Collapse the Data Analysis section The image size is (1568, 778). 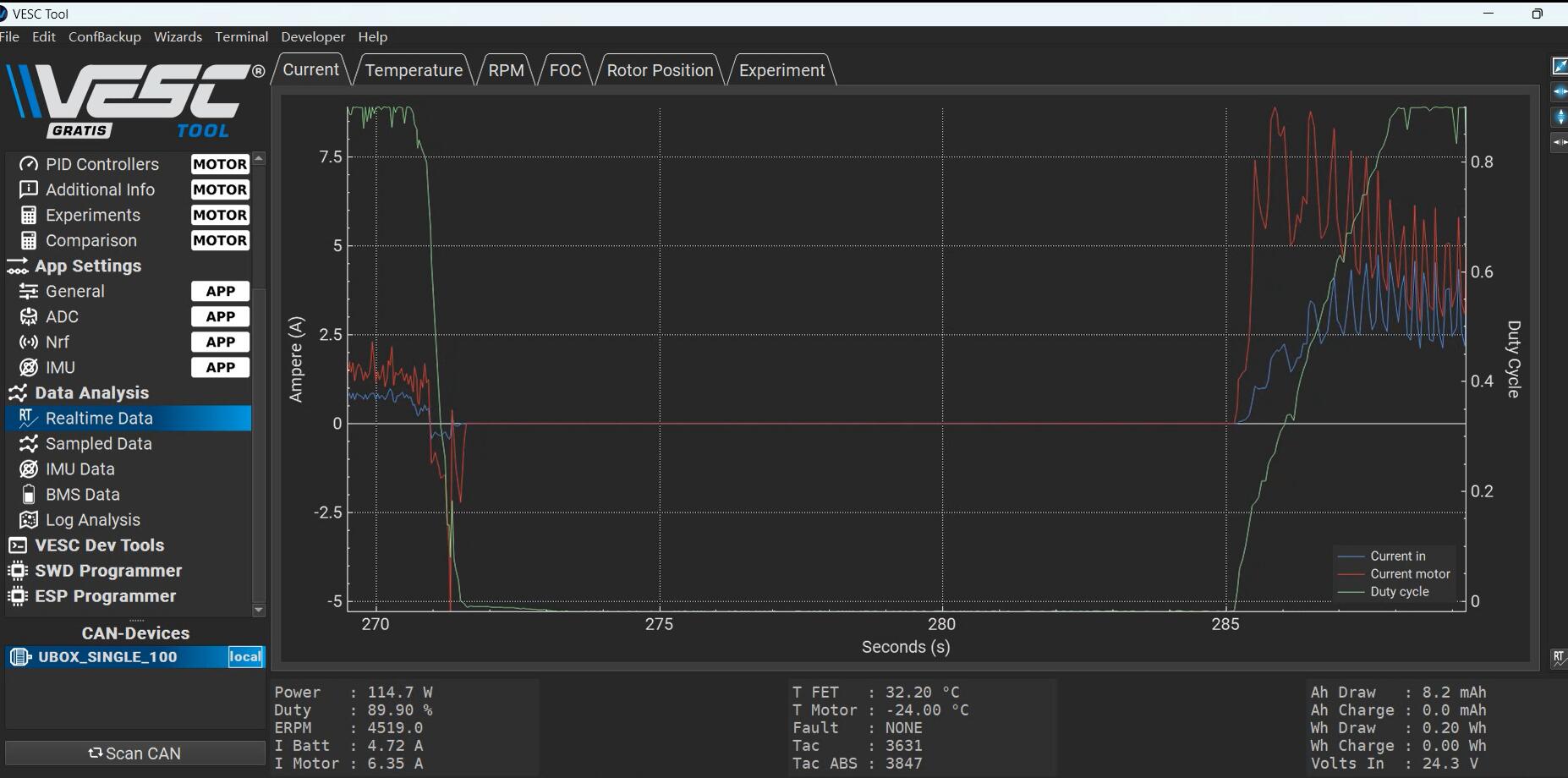[x=129, y=392]
